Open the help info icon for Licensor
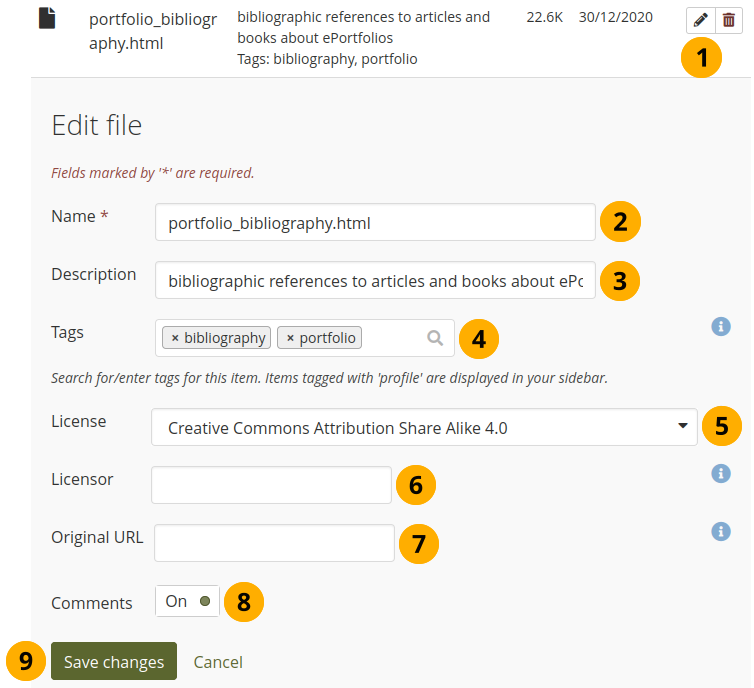754x688 pixels. [720, 473]
